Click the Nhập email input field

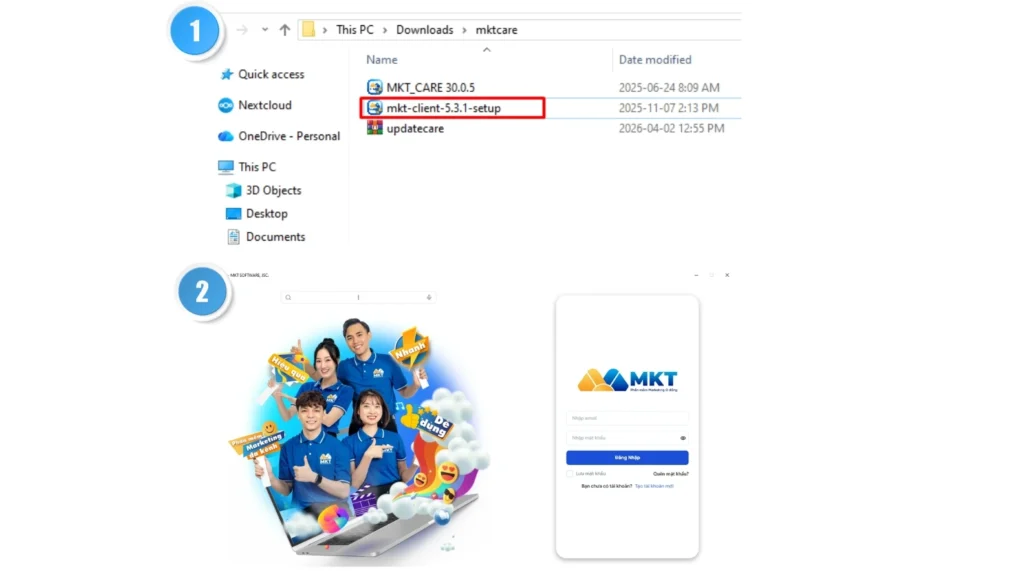pyautogui.click(x=627, y=418)
